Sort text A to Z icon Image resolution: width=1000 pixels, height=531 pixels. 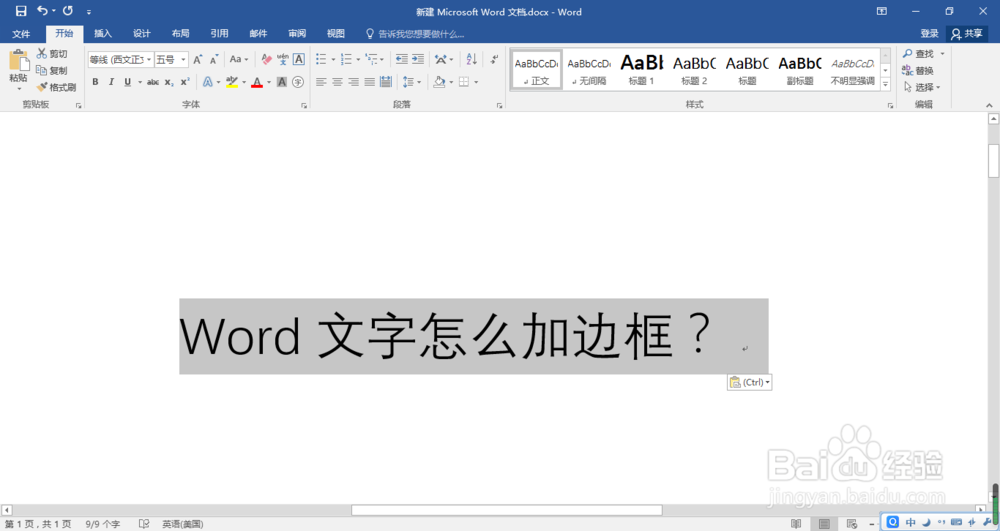tap(471, 59)
